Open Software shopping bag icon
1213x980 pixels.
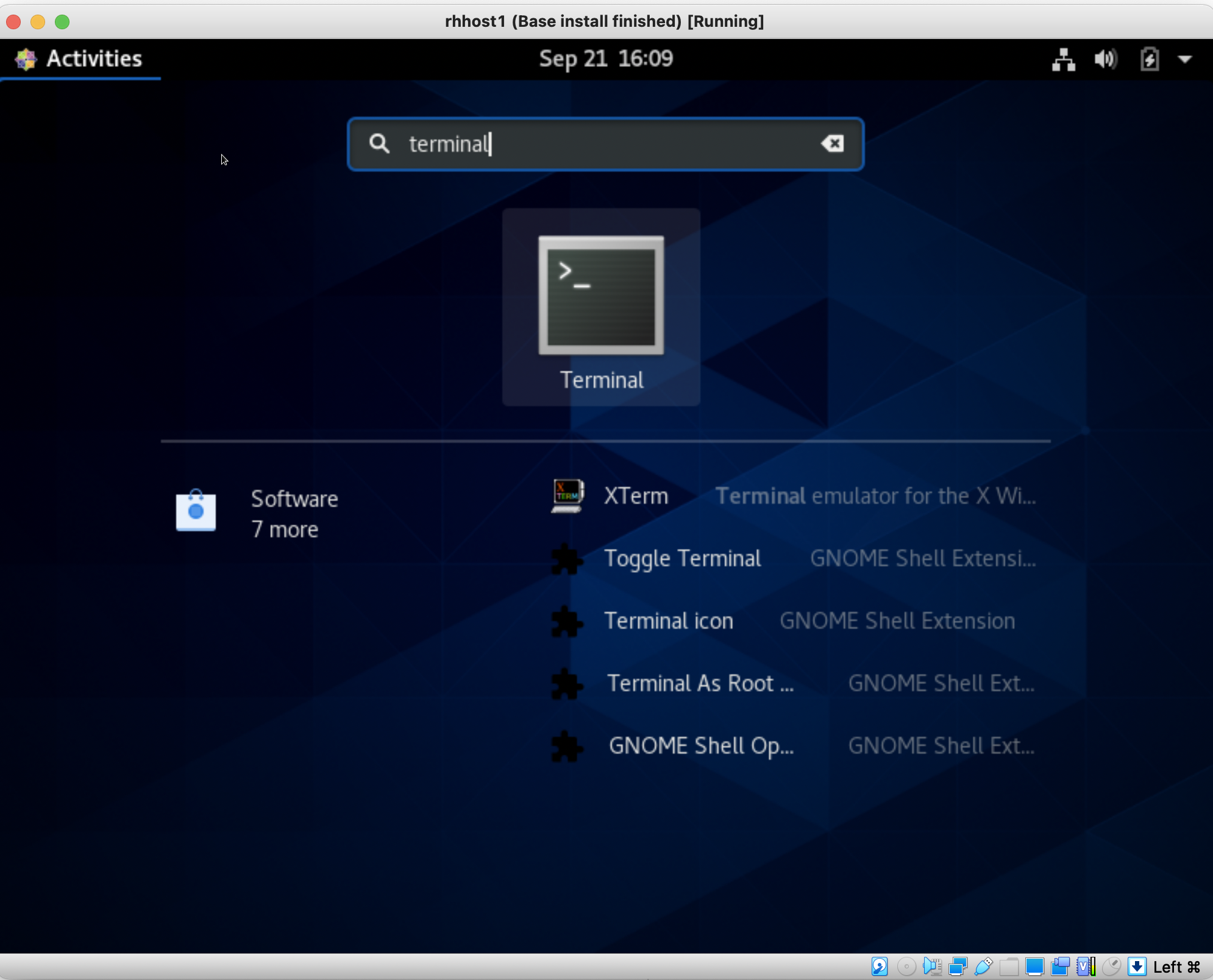tap(196, 511)
